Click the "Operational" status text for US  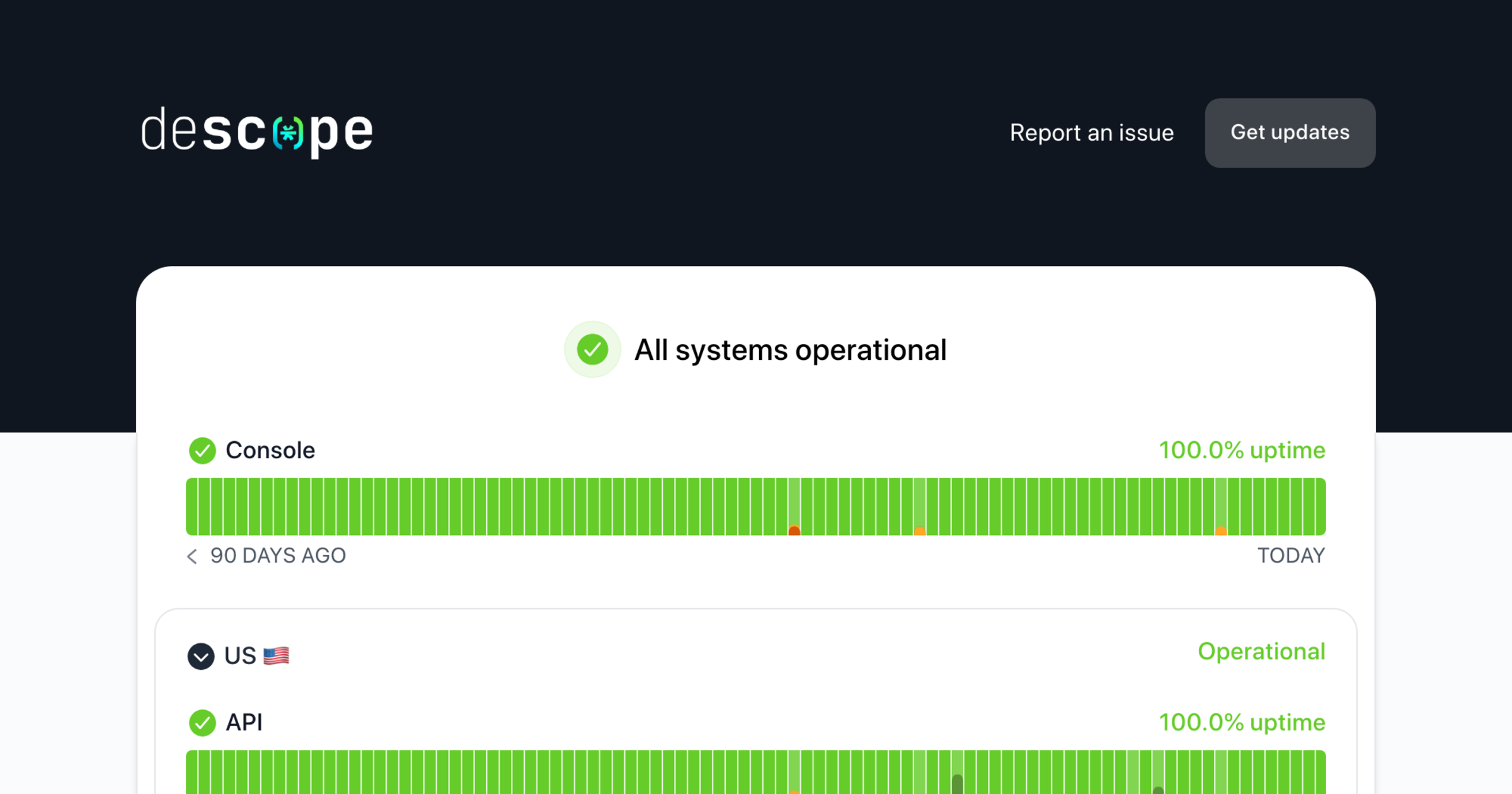coord(1262,652)
